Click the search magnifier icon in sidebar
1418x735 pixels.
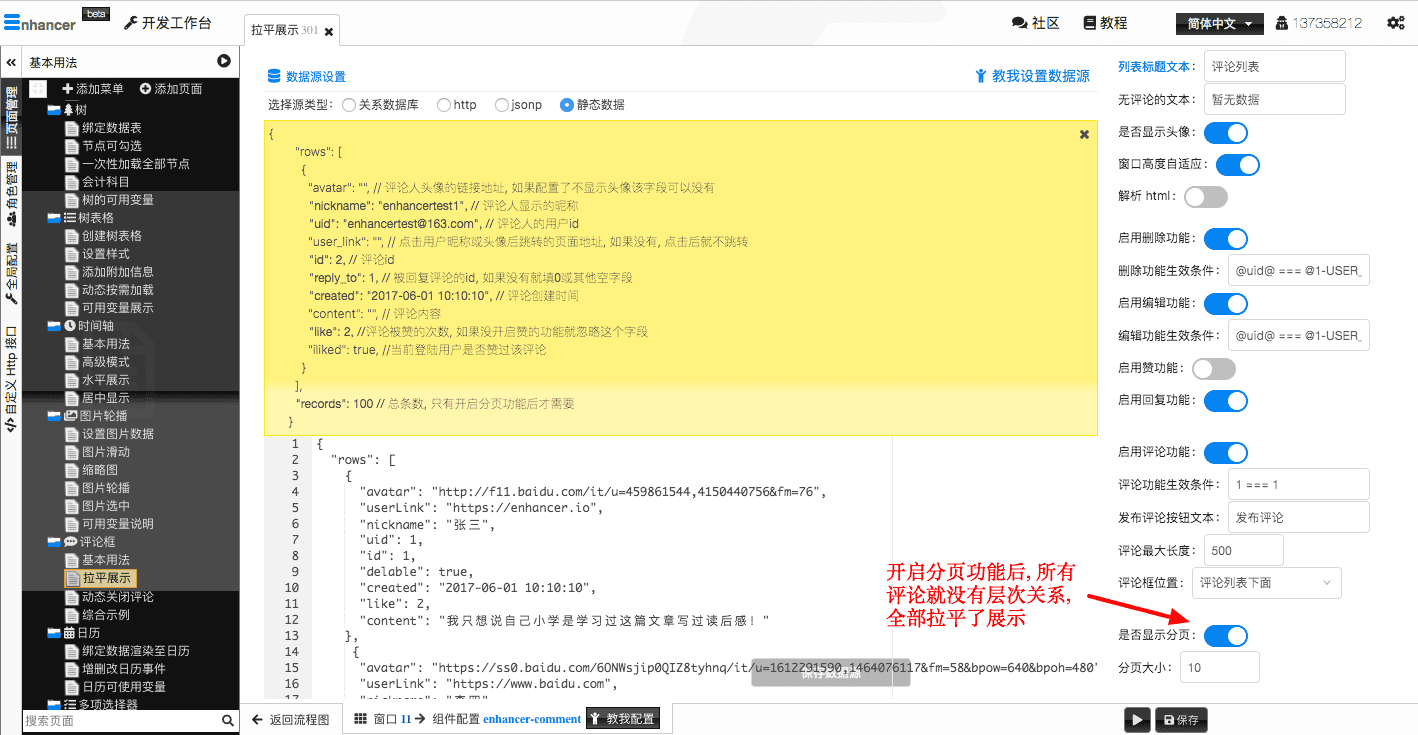228,720
